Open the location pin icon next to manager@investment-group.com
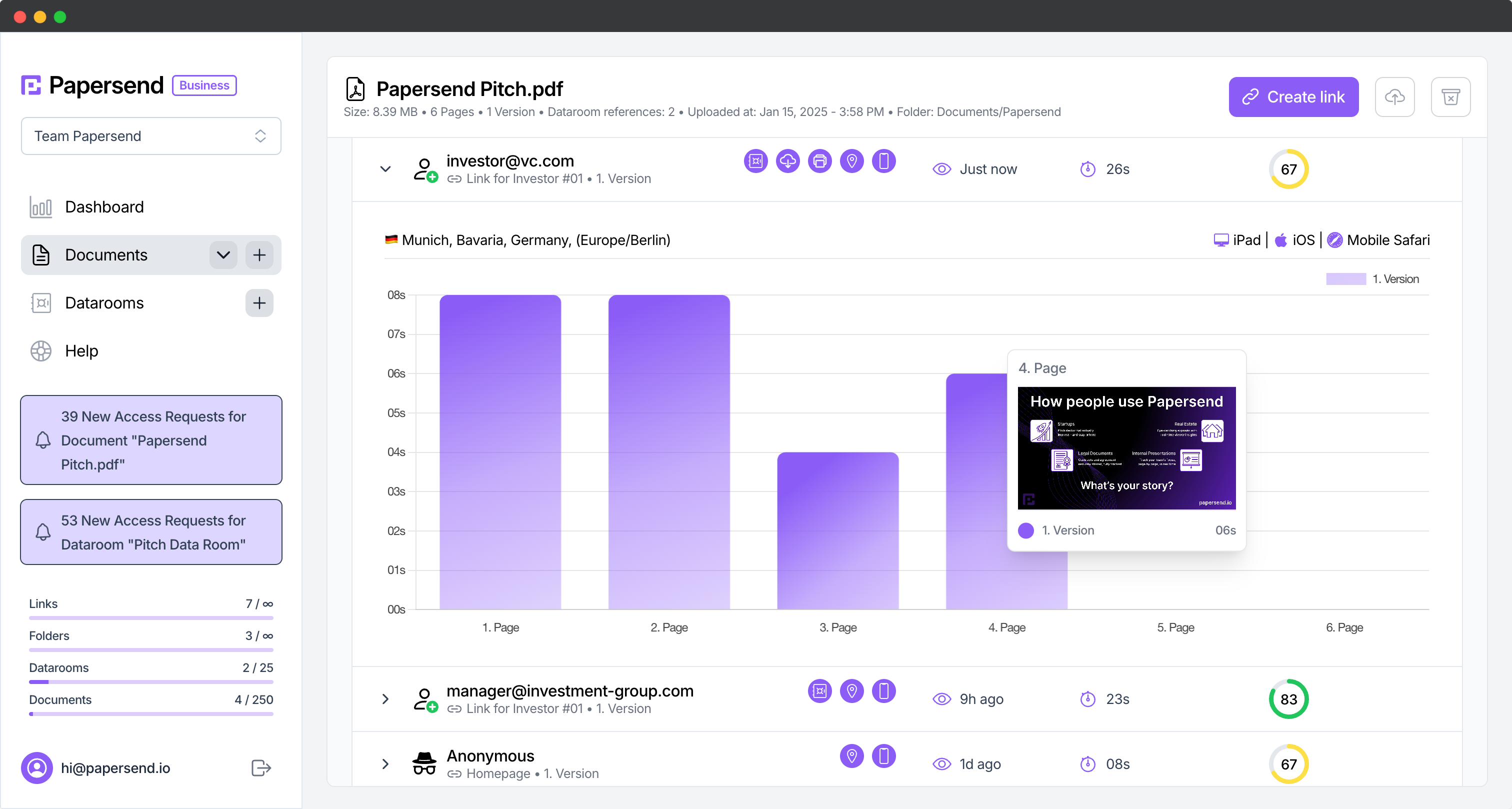The height and width of the screenshot is (809, 1512). coord(851,691)
